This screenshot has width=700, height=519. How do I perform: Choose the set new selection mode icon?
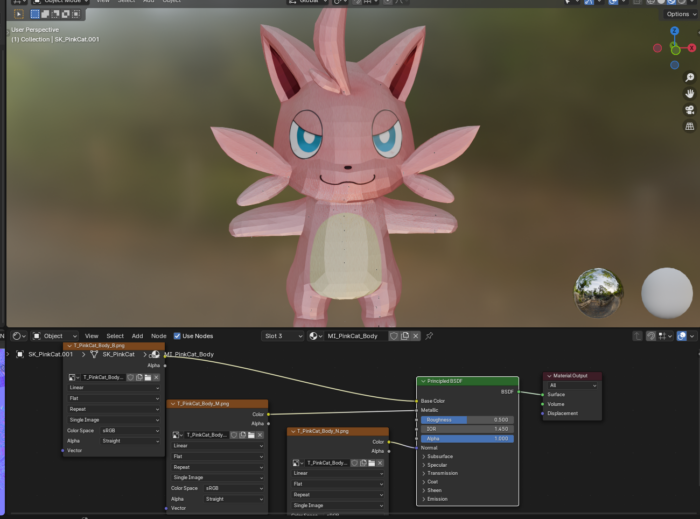35,14
